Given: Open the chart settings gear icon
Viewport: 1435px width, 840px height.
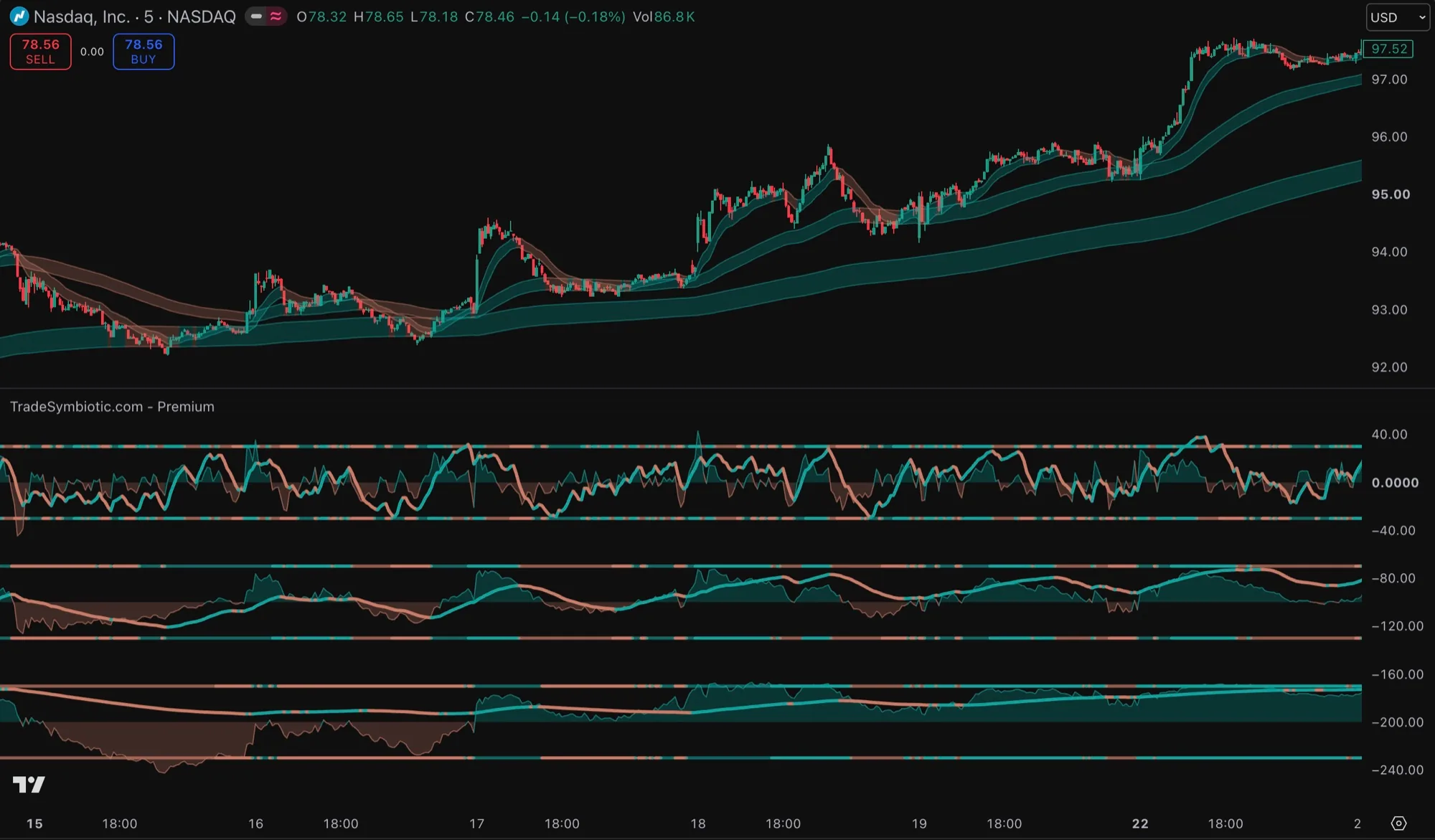Looking at the screenshot, I should coord(1398,823).
